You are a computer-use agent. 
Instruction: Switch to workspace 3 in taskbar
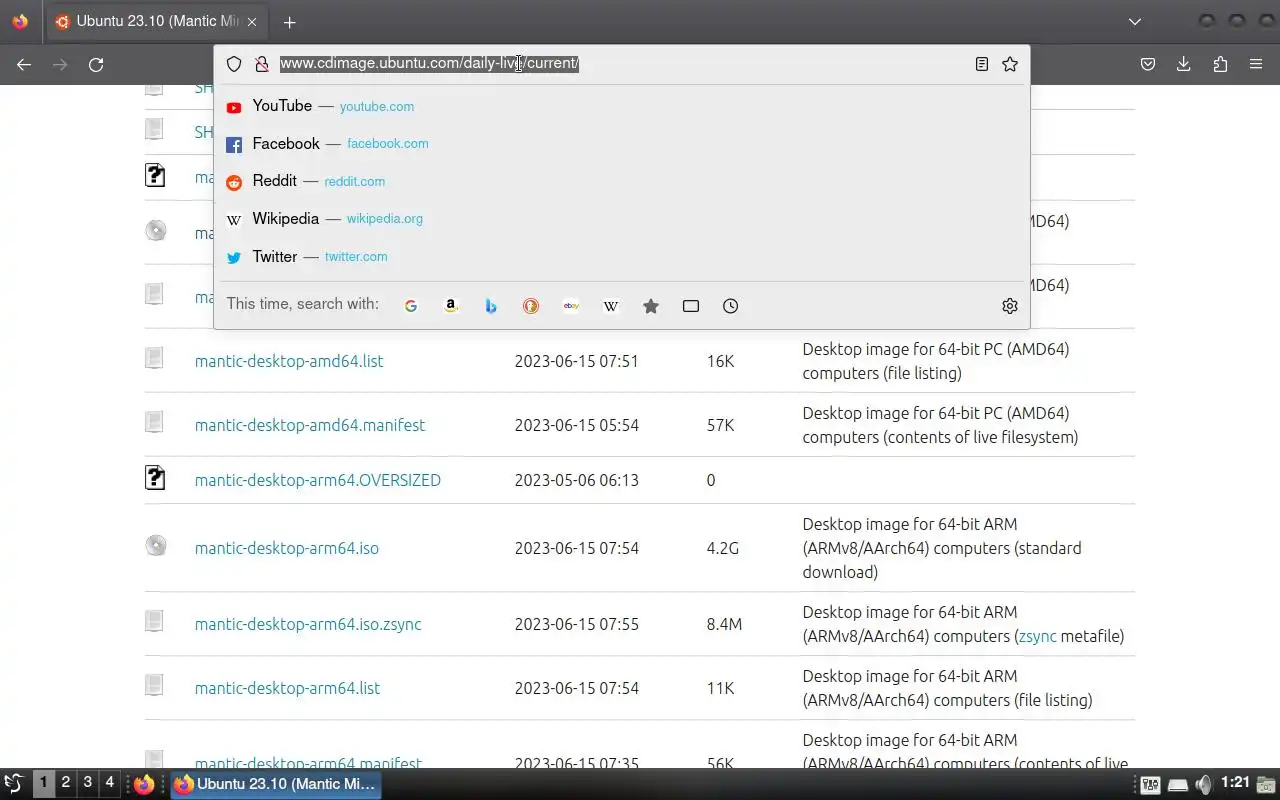(x=88, y=783)
